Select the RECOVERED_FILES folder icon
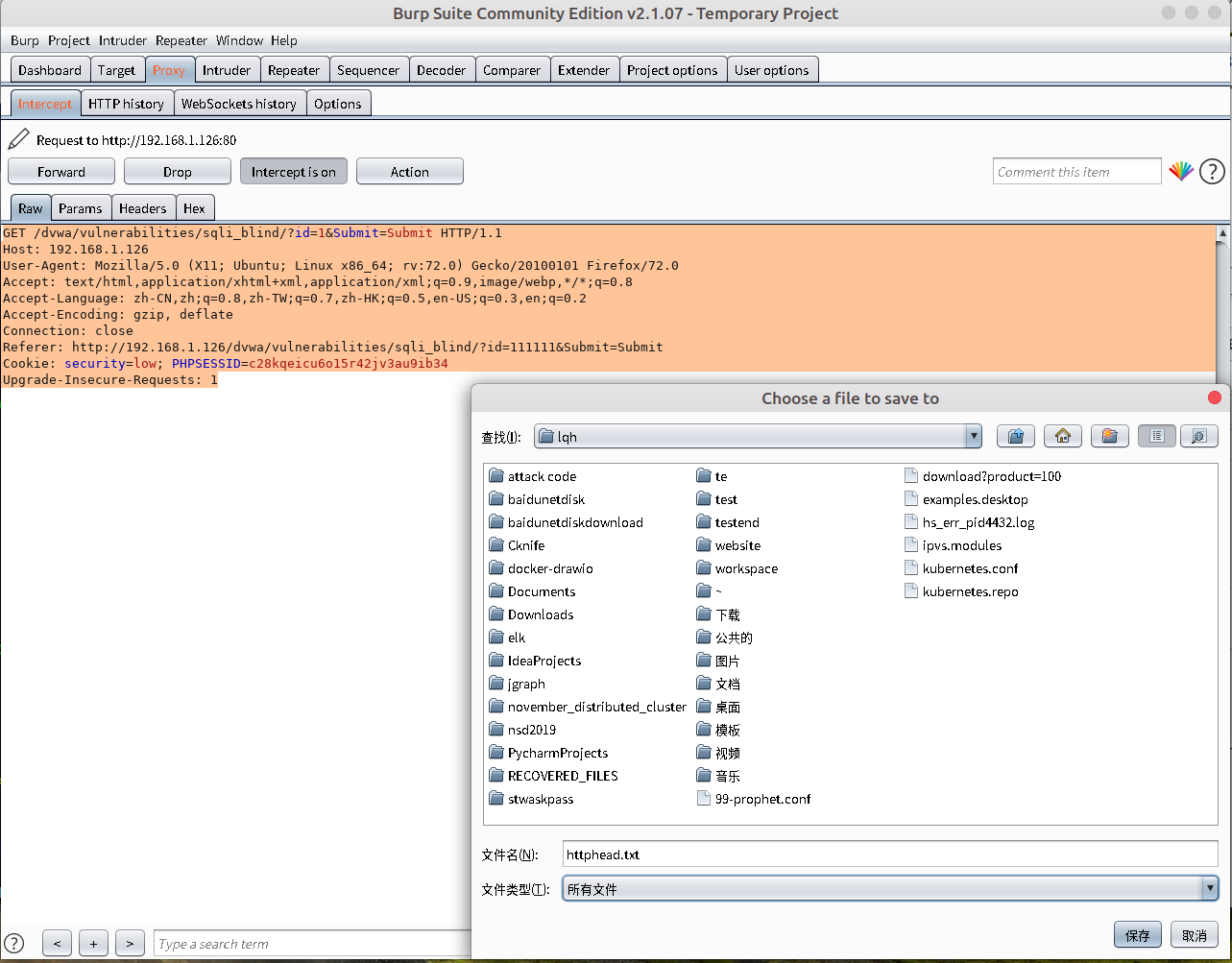This screenshot has height=963, width=1232. (x=496, y=776)
